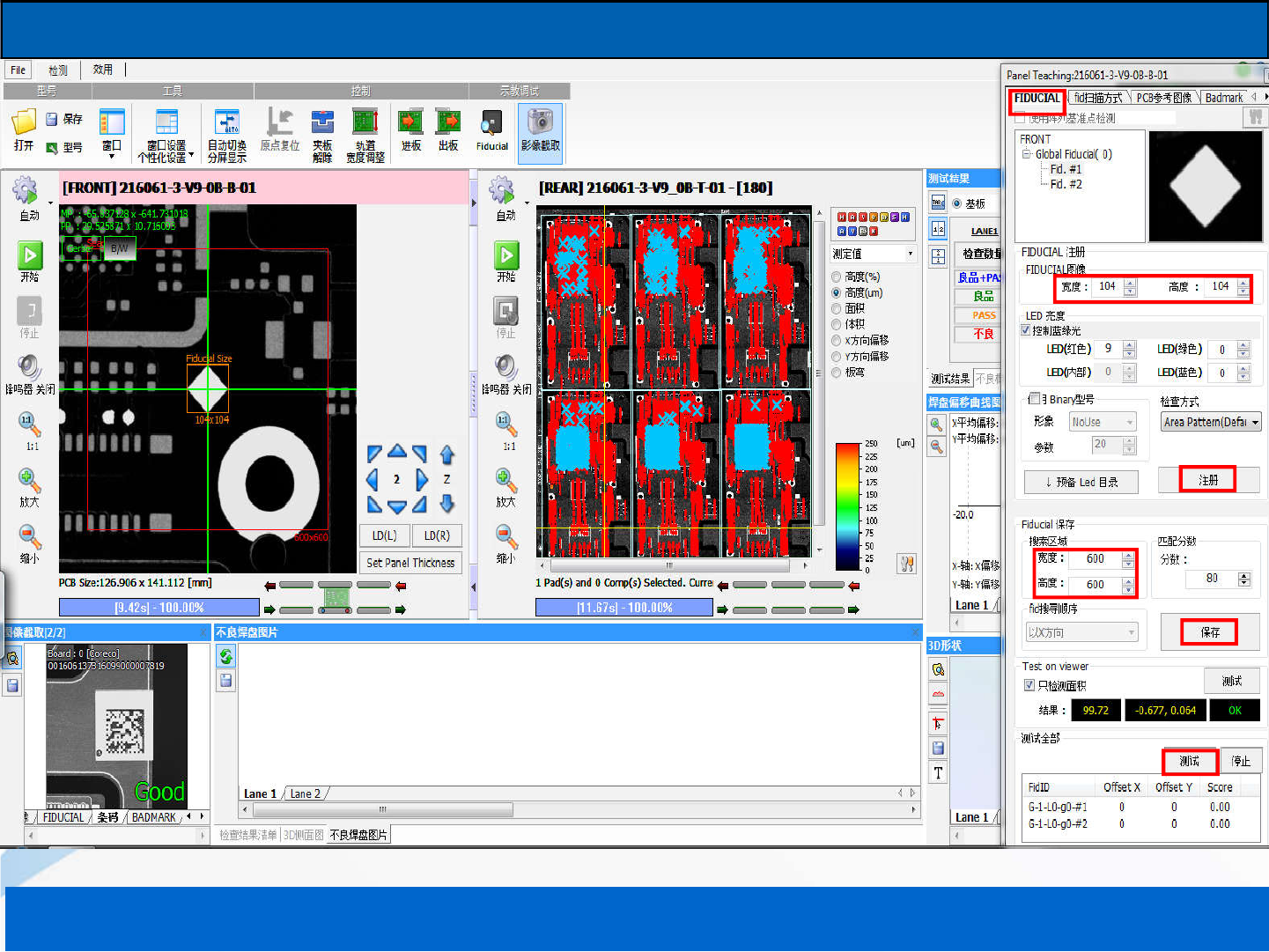Switch to the PCB参考图像 tab
This screenshot has height=952, width=1269.
point(1163,98)
